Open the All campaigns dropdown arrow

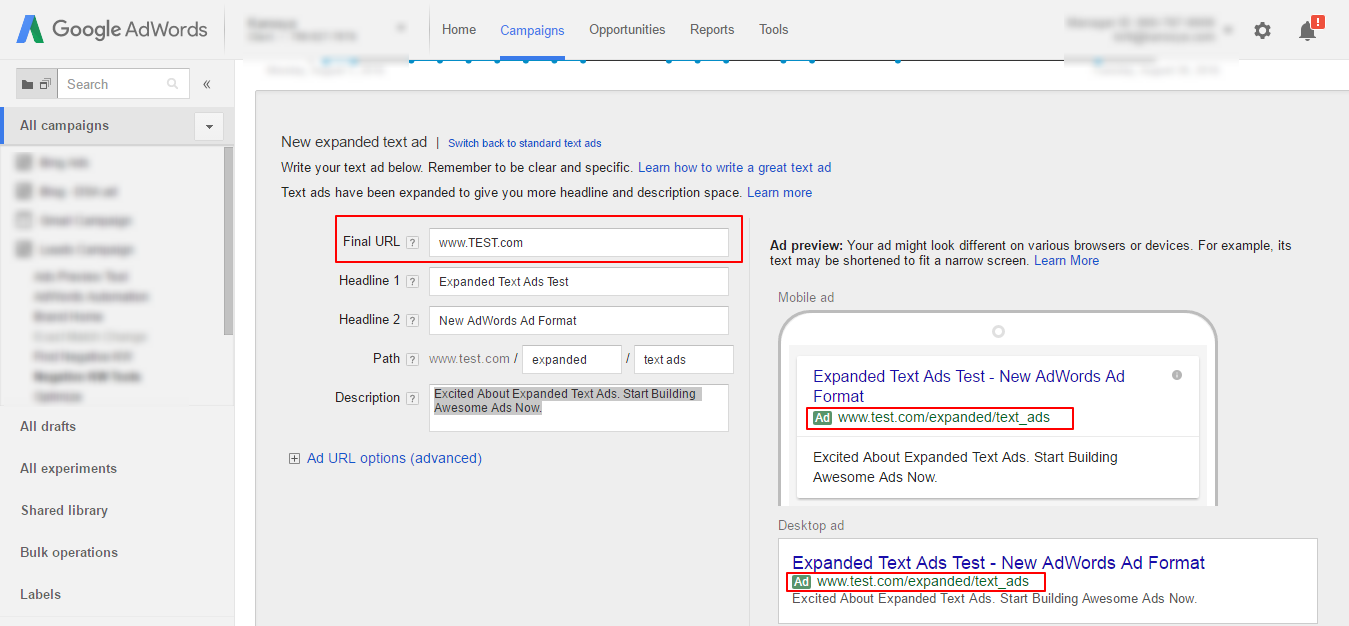pyautogui.click(x=209, y=126)
